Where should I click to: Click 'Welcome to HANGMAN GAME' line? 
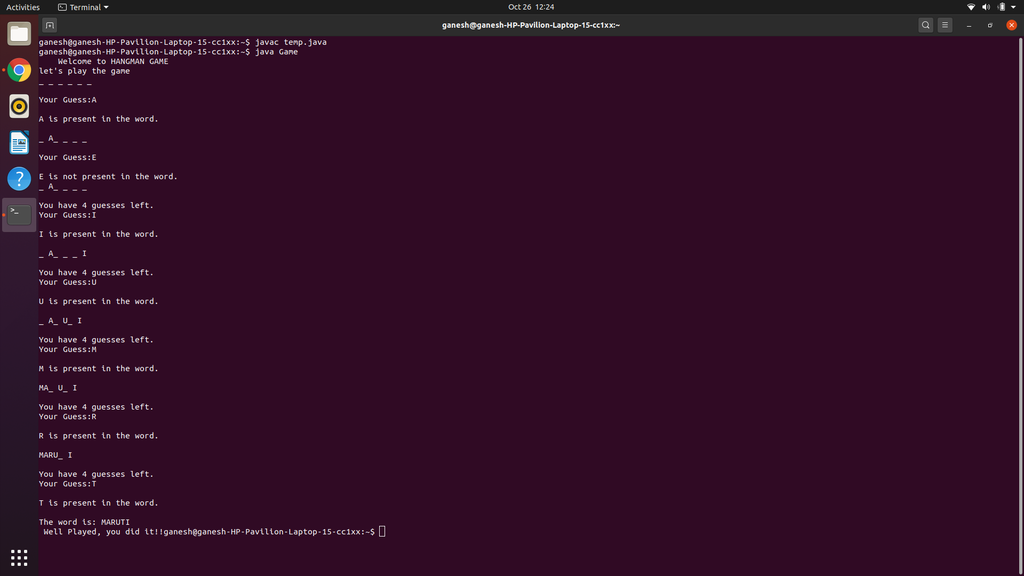(113, 61)
